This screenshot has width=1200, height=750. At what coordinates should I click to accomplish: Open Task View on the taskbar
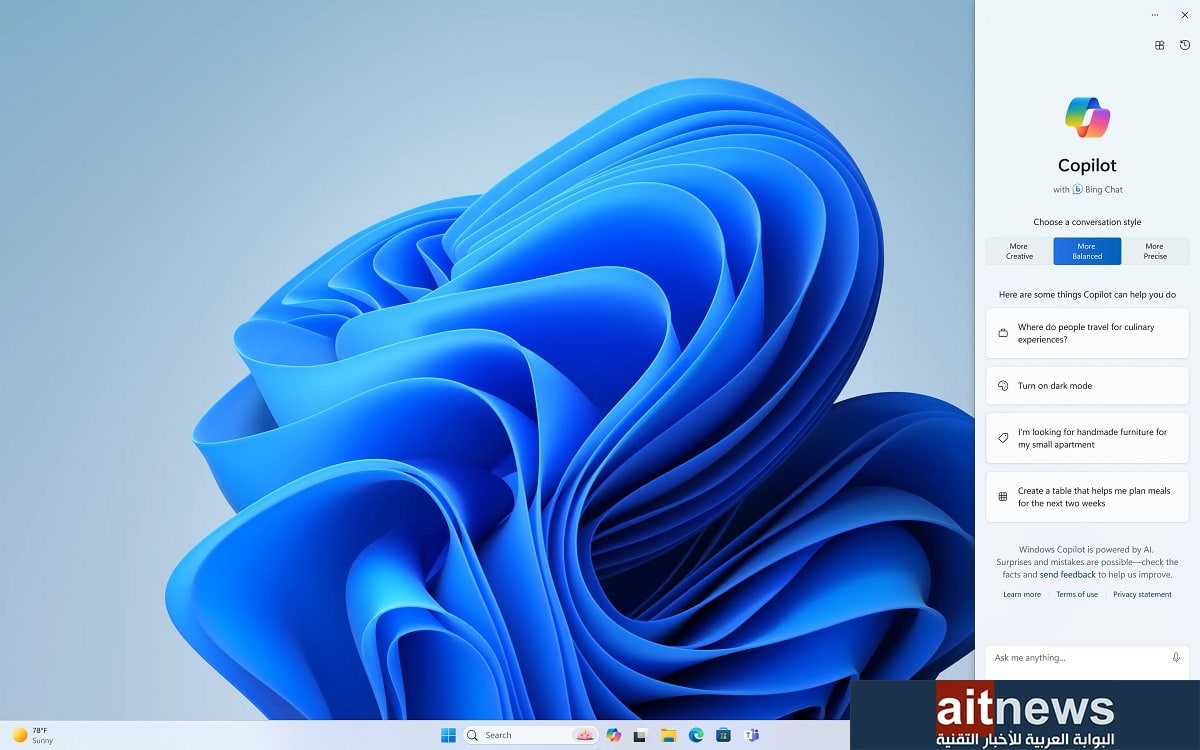pos(640,735)
